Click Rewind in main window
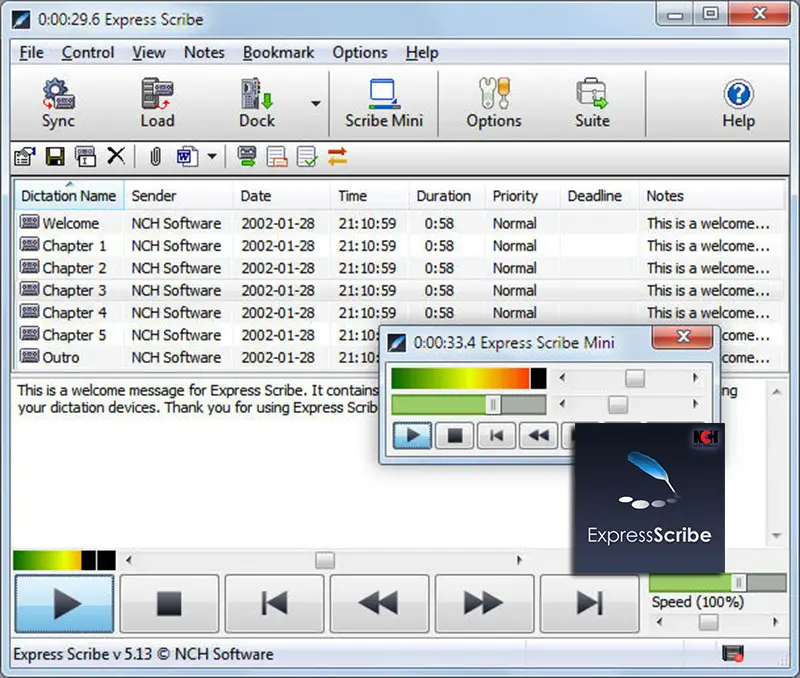 pos(380,604)
